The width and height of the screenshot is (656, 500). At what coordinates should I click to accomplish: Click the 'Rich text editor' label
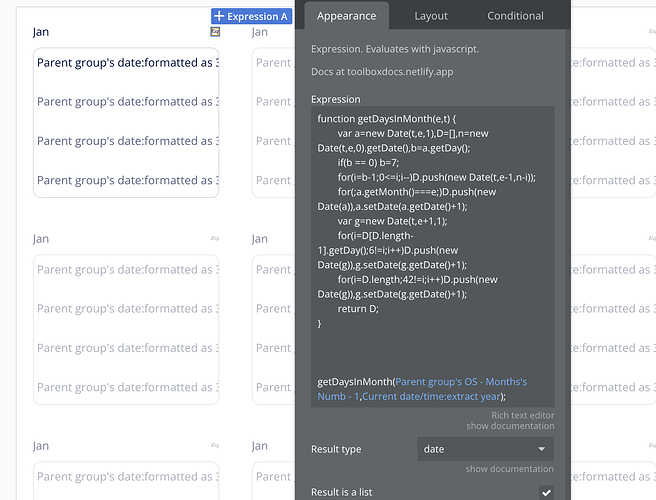pos(522,415)
